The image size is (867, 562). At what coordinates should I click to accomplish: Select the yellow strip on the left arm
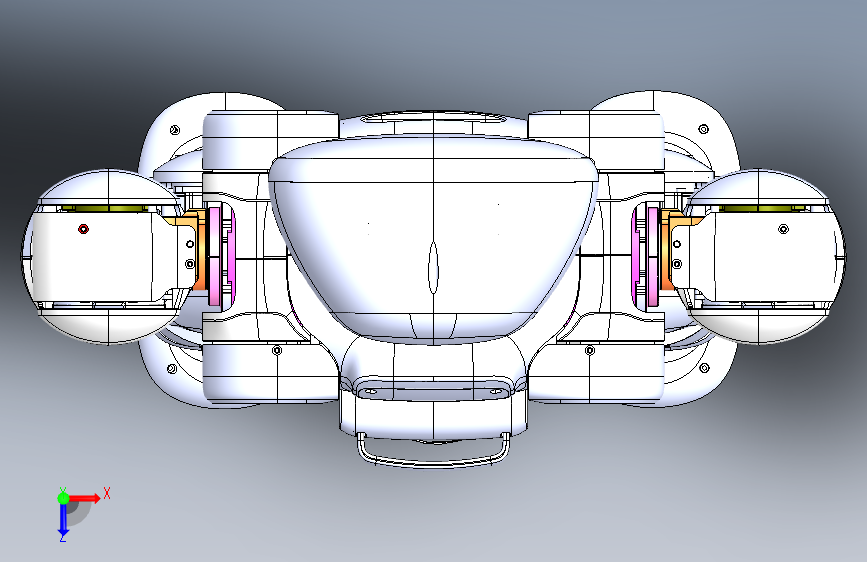coord(103,209)
